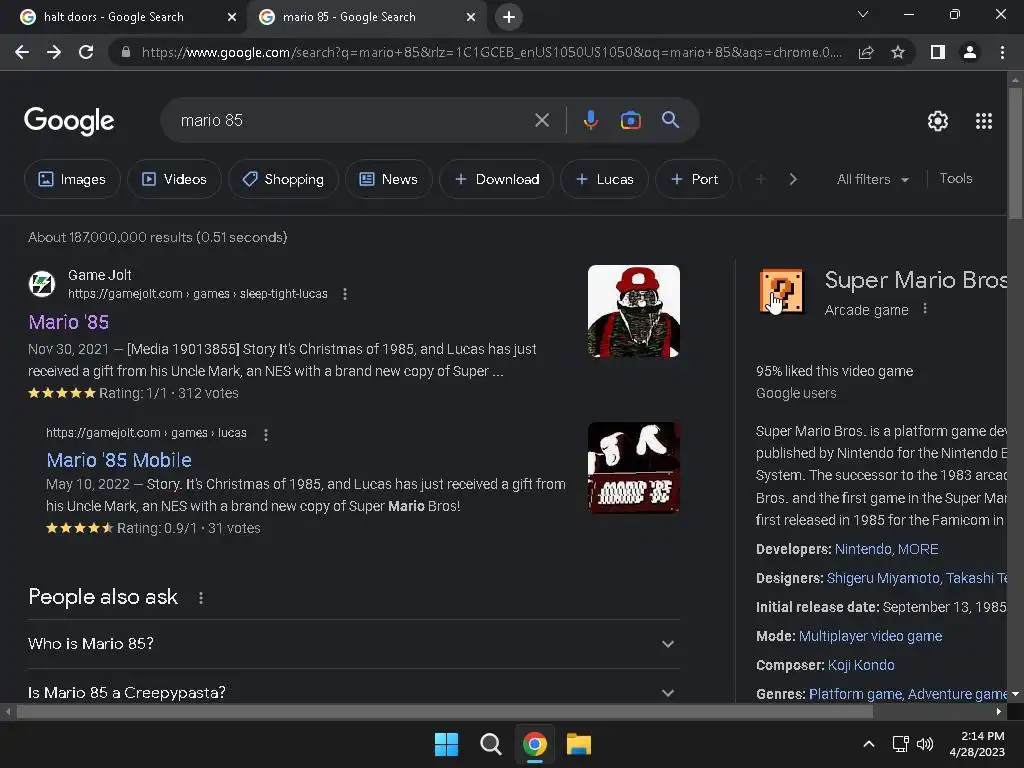This screenshot has height=768, width=1024.
Task: Share this page icon in address bar
Action: pyautogui.click(x=866, y=52)
